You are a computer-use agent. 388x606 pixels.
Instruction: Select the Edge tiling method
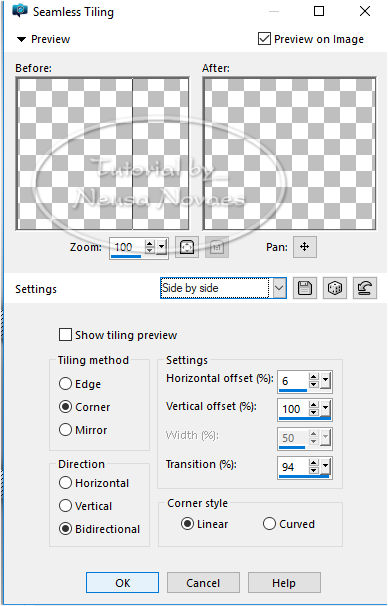point(65,384)
